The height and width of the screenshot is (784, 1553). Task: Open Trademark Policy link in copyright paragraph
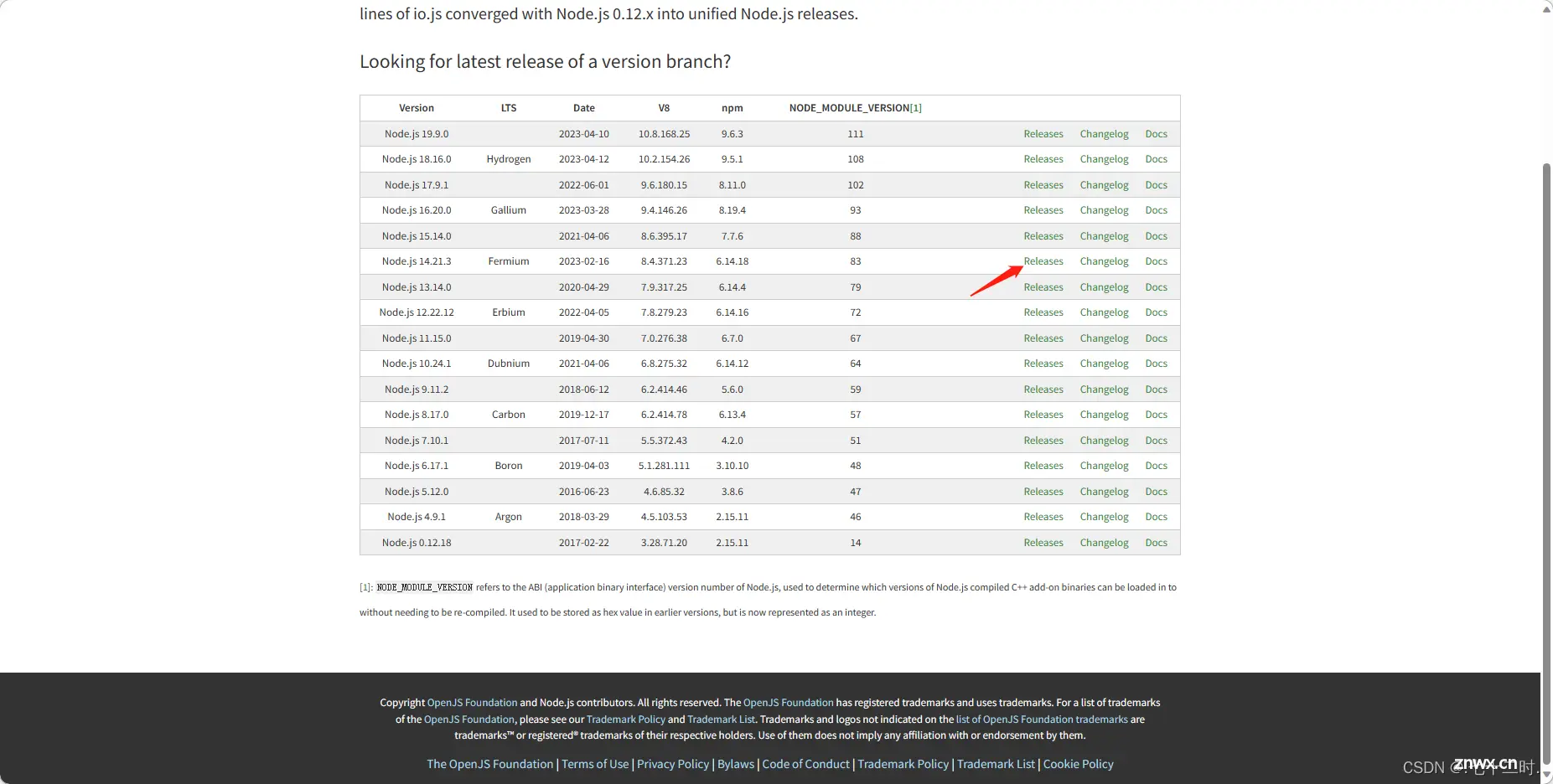point(626,720)
